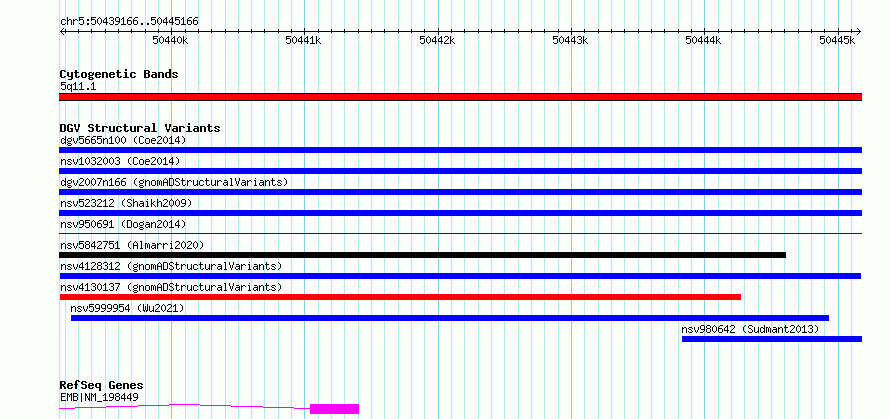Select the thin nsv950691 (Dogan2014) line
Image resolution: width=890 pixels, height=419 pixels.
(460, 233)
